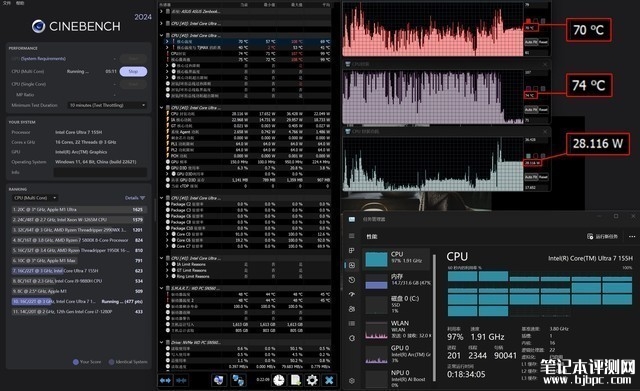
Task: Open Task Manager settings gear
Action: click(x=352, y=380)
